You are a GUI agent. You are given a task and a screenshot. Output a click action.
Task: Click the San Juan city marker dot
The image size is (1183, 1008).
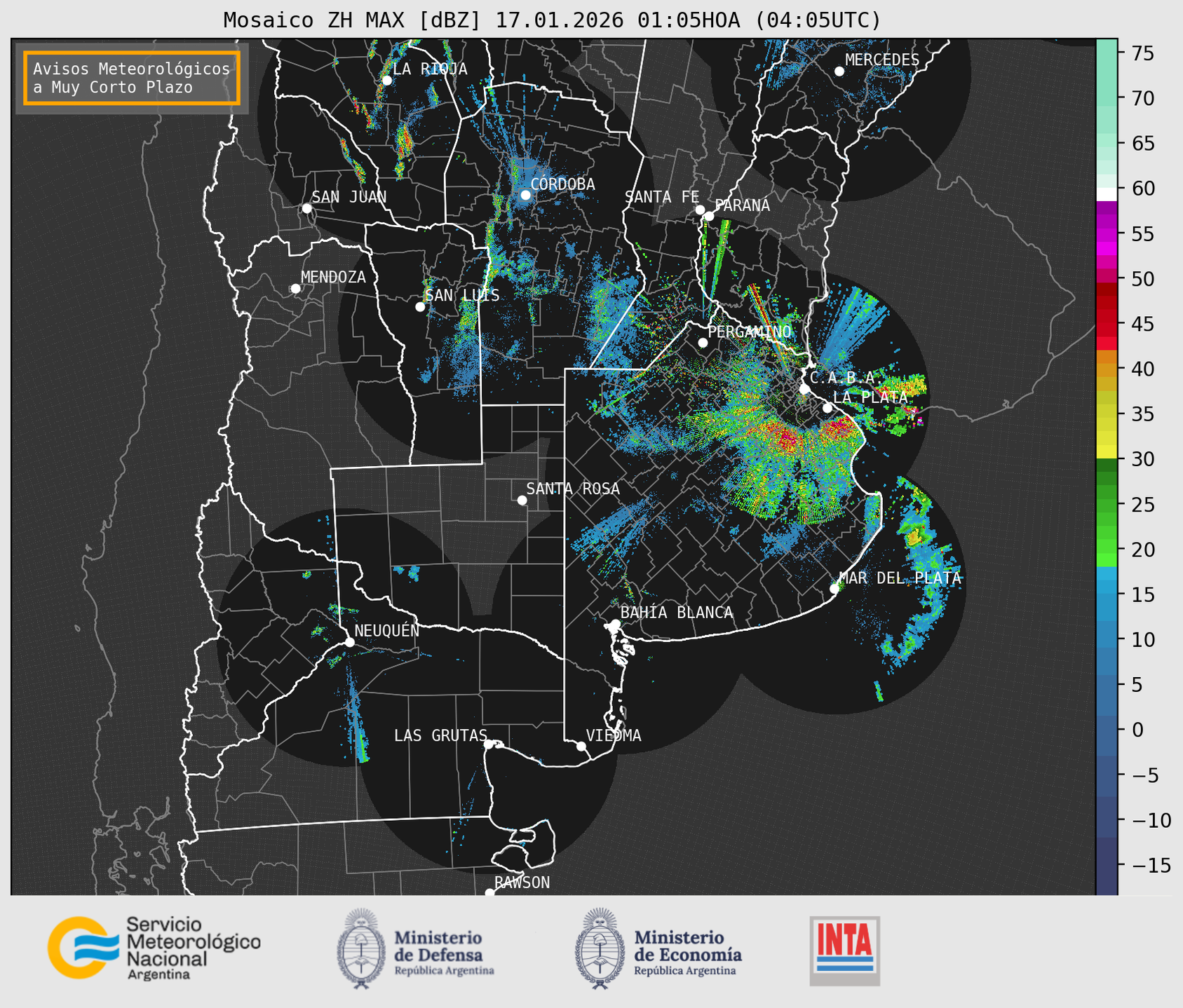point(306,208)
